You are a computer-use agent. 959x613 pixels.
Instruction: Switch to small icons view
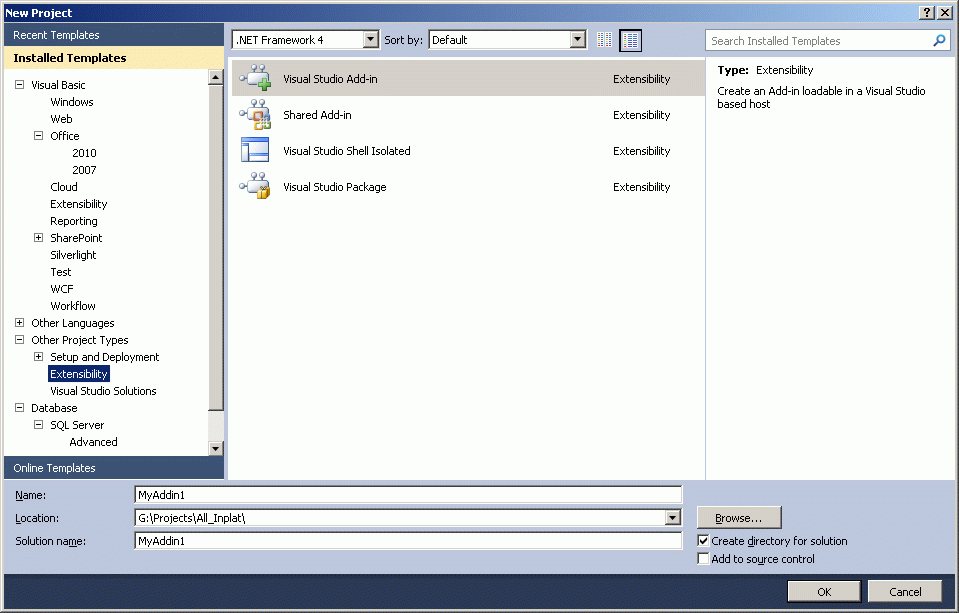point(604,40)
